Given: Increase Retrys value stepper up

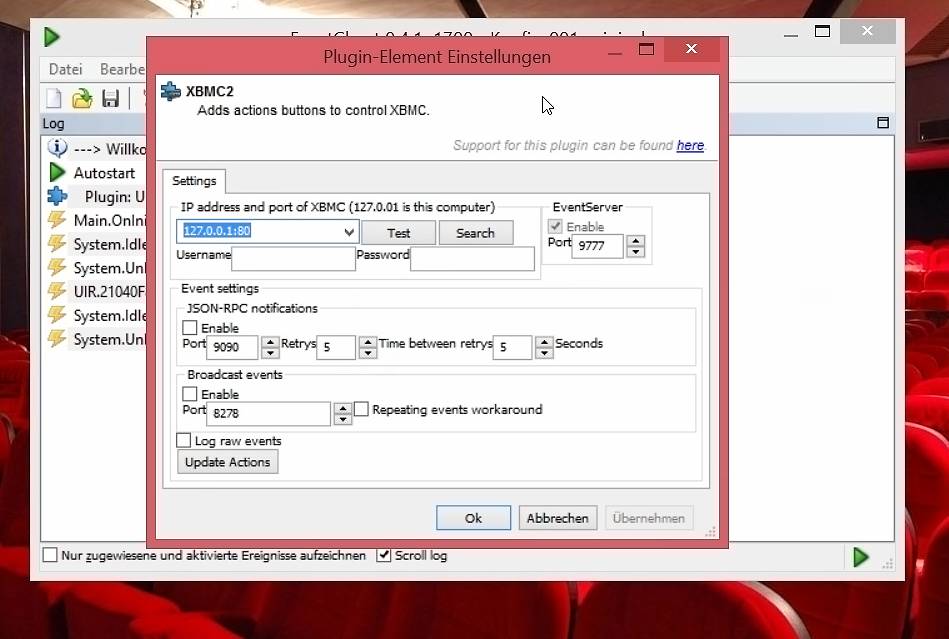Looking at the screenshot, I should [x=367, y=341].
